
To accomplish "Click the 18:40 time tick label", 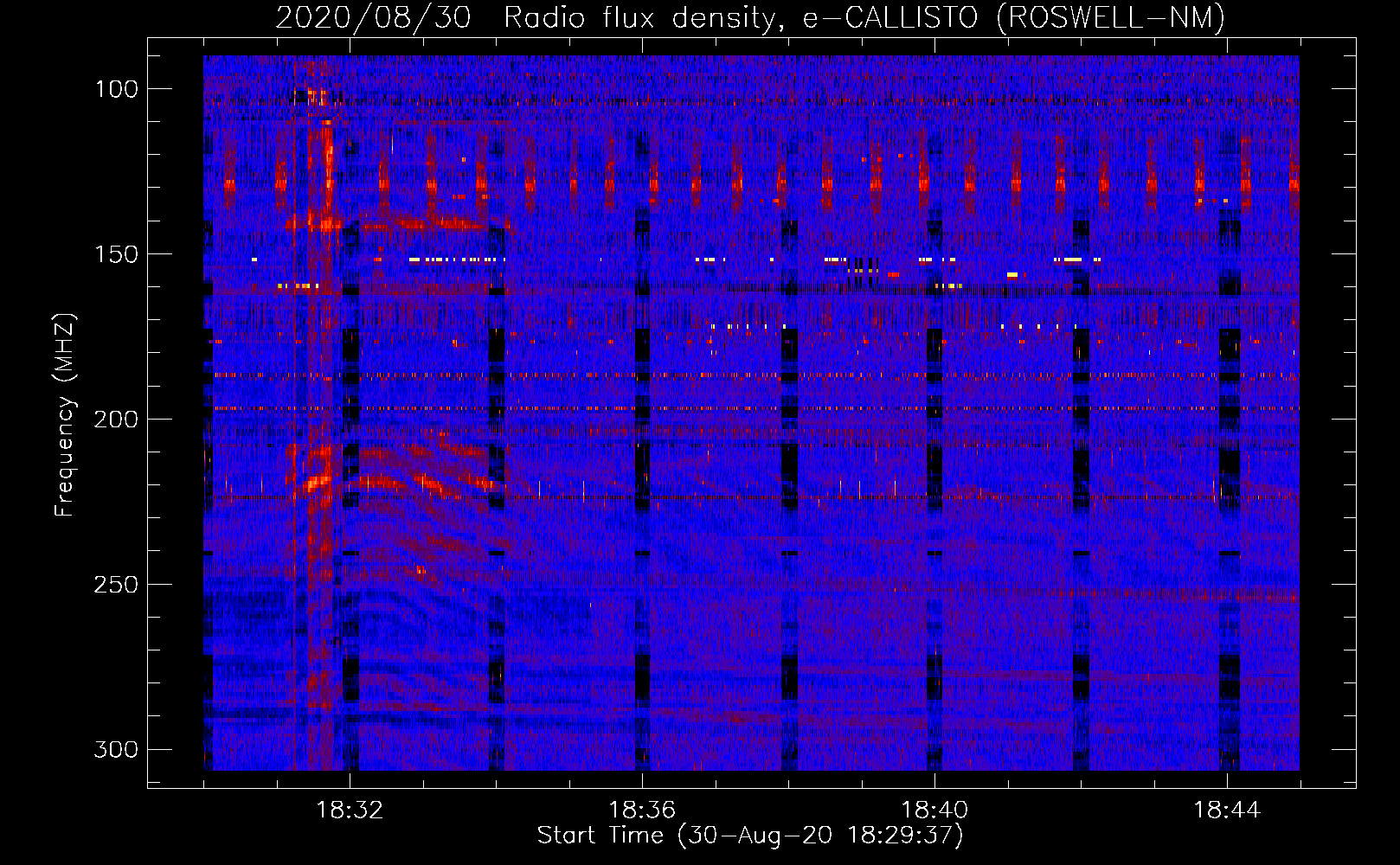I will [x=934, y=811].
